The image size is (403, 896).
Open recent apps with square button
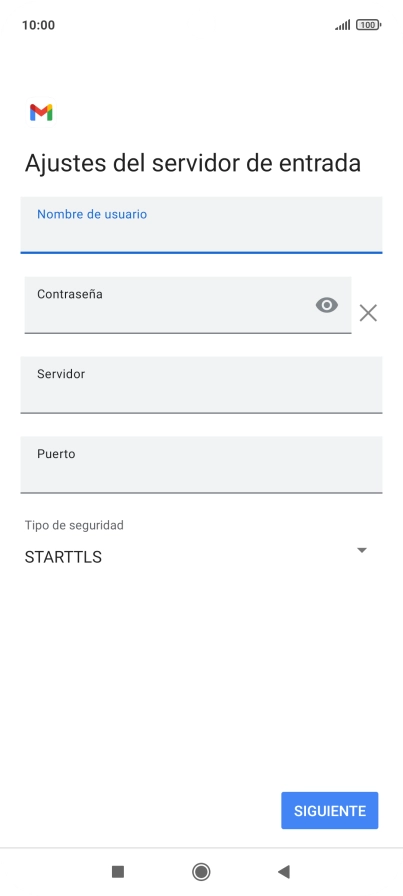(118, 871)
